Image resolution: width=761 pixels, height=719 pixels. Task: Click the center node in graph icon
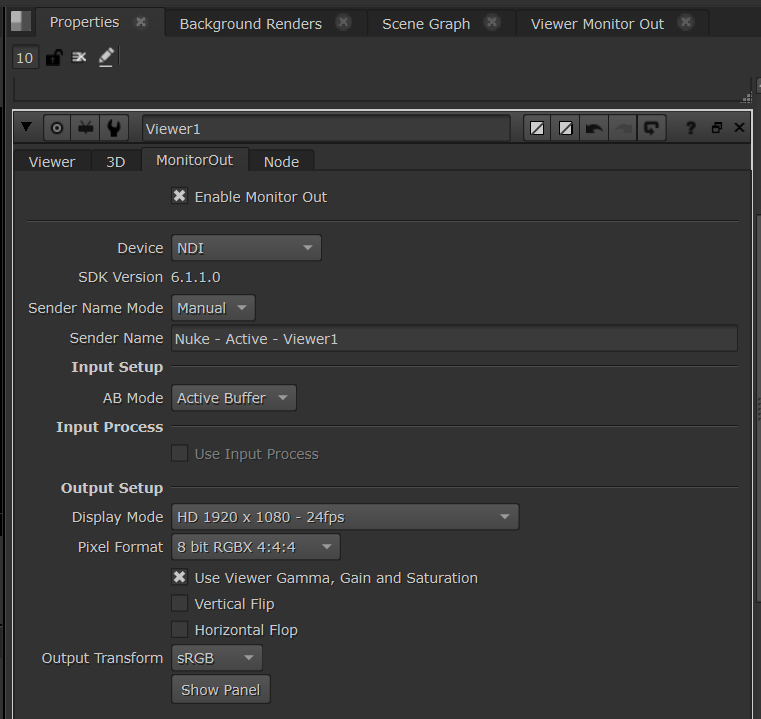pyautogui.click(x=57, y=128)
